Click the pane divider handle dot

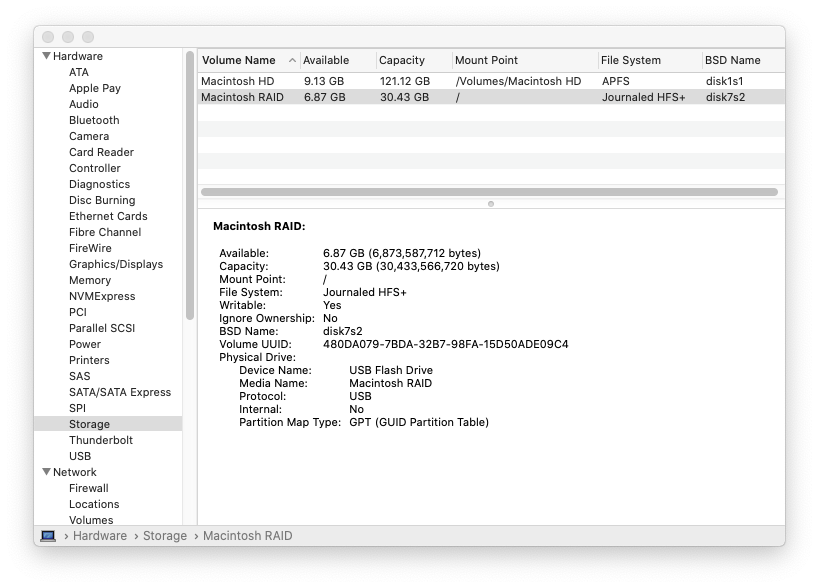491,204
